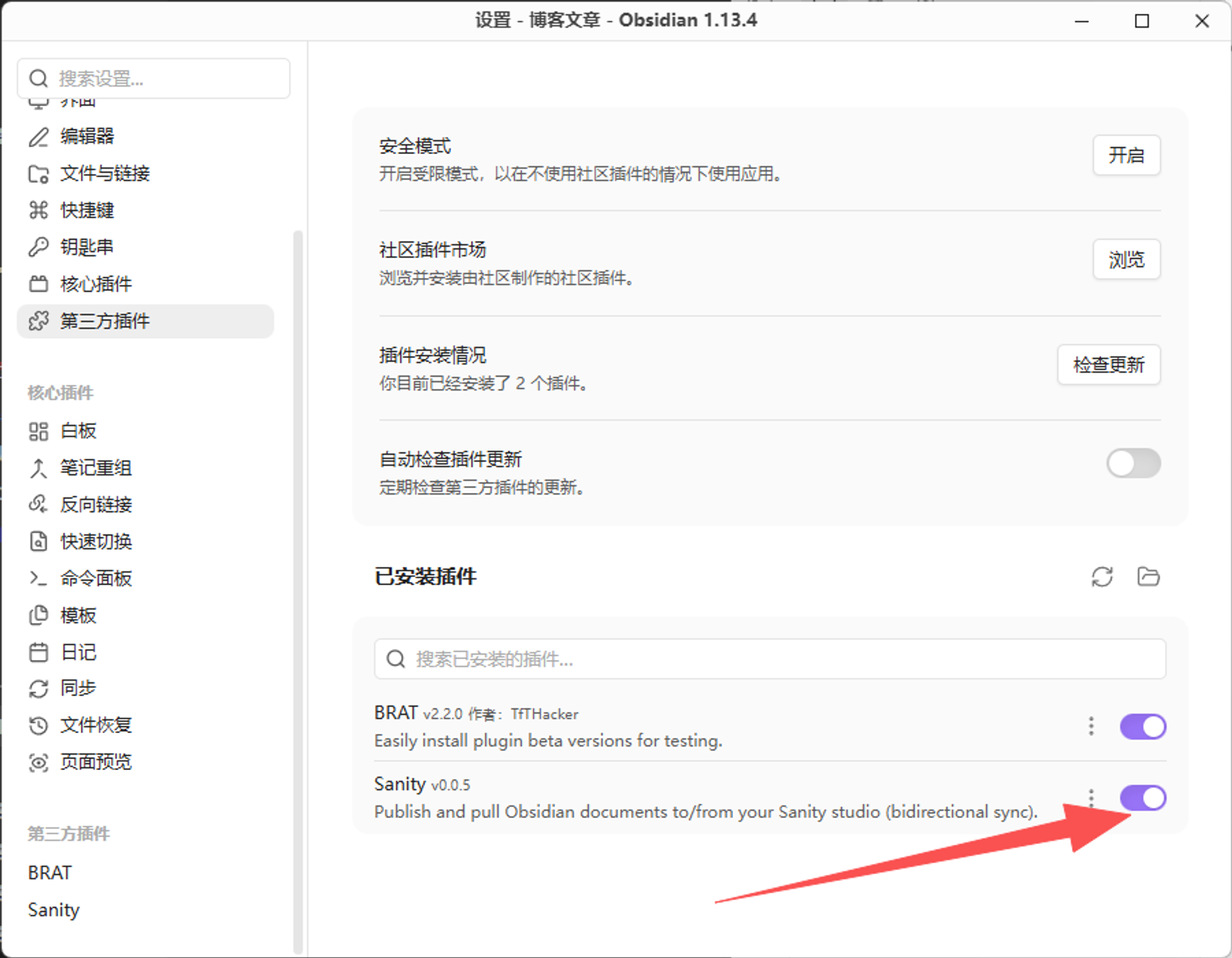Open 页面预览 core plugin settings
1232x958 pixels.
[x=146, y=762]
